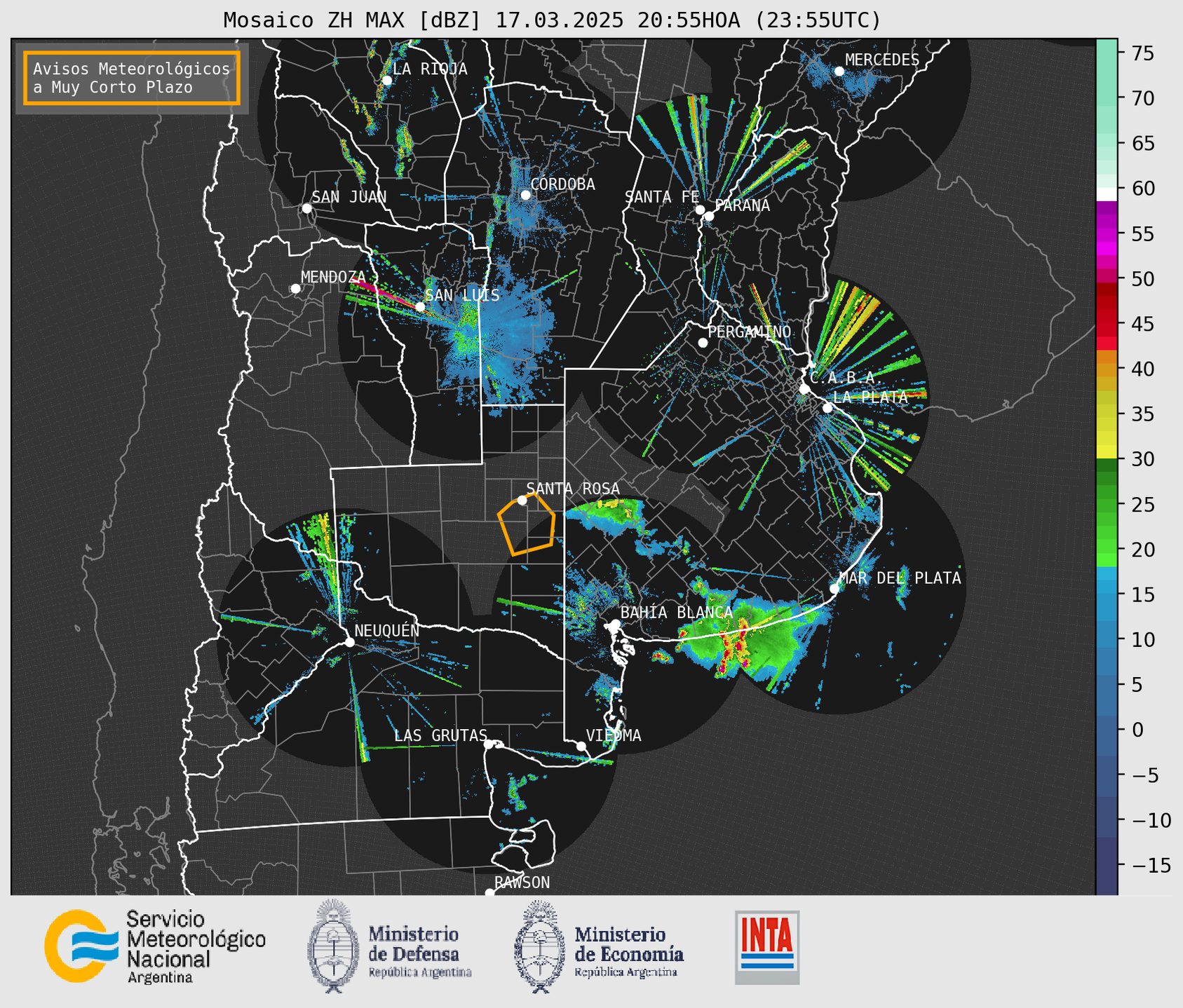Click the SAN JUAN city marker dot
1183x1008 pixels.
click(306, 208)
